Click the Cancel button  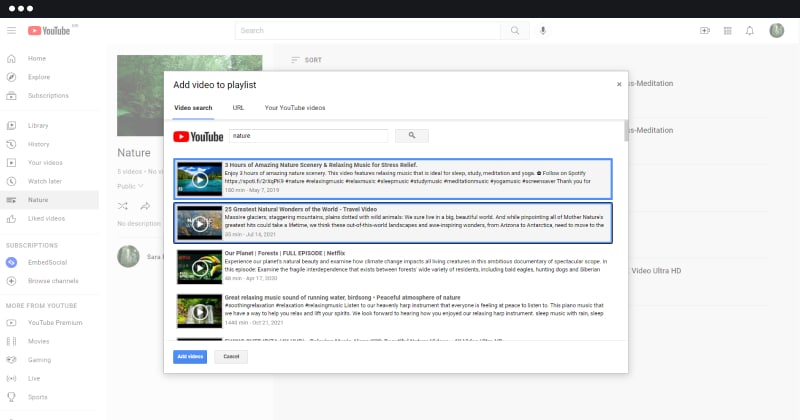coord(231,357)
